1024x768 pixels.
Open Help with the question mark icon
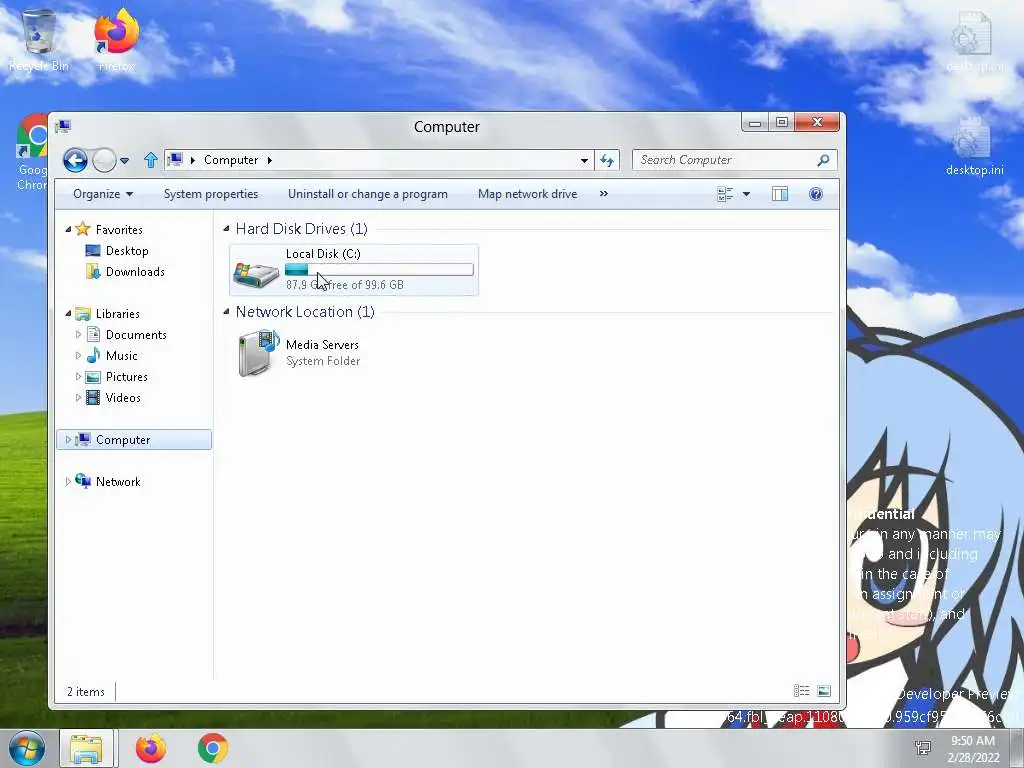(x=816, y=194)
